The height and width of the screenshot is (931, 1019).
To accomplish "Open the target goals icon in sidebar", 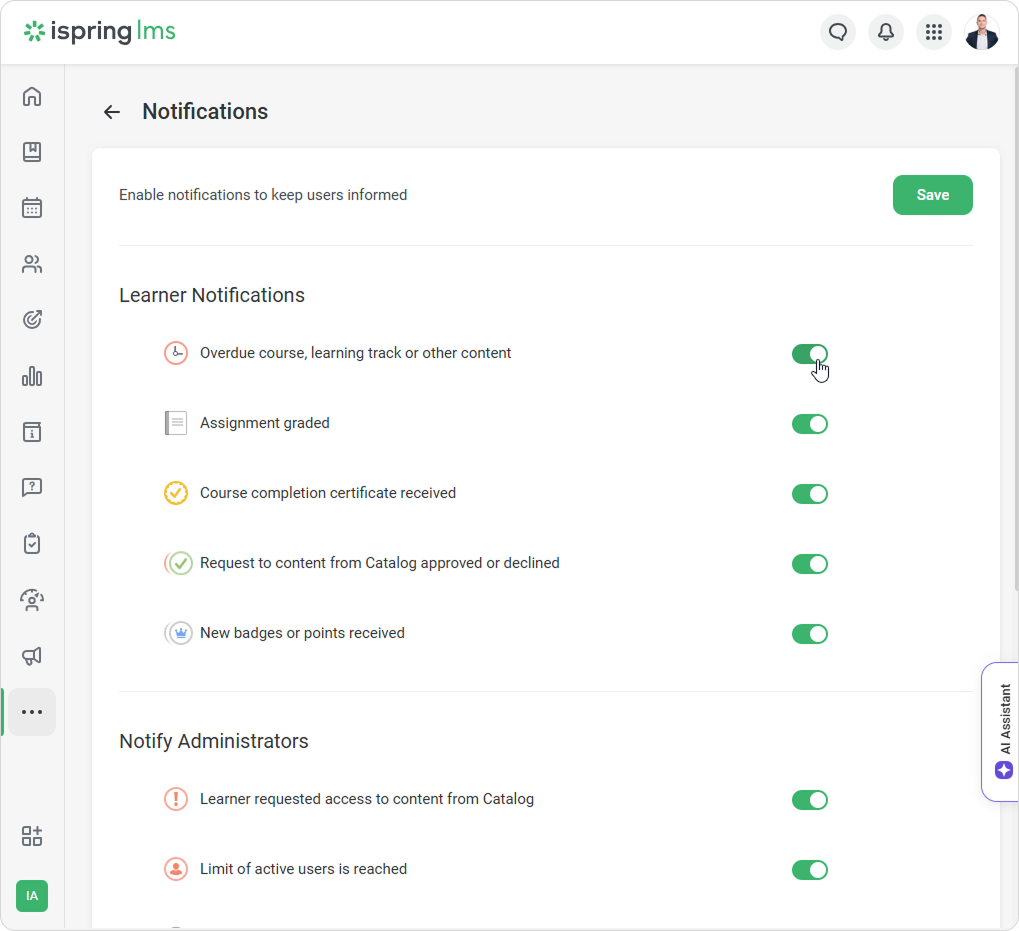I will (x=32, y=320).
